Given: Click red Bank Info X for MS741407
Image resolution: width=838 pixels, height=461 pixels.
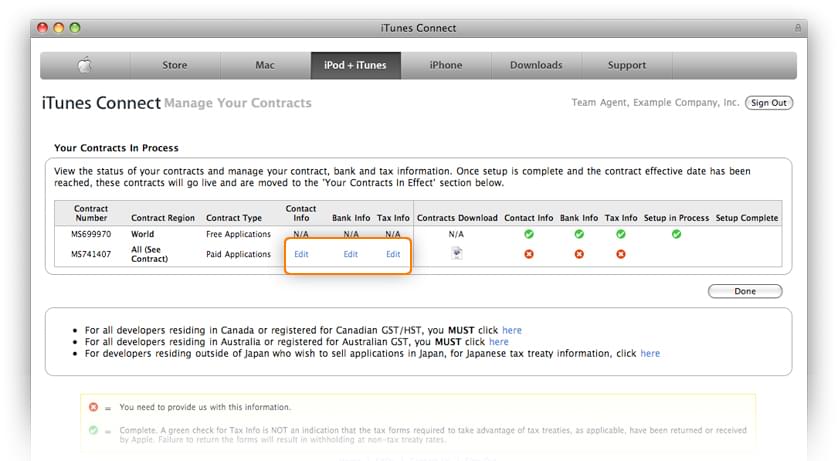Looking at the screenshot, I should (579, 254).
